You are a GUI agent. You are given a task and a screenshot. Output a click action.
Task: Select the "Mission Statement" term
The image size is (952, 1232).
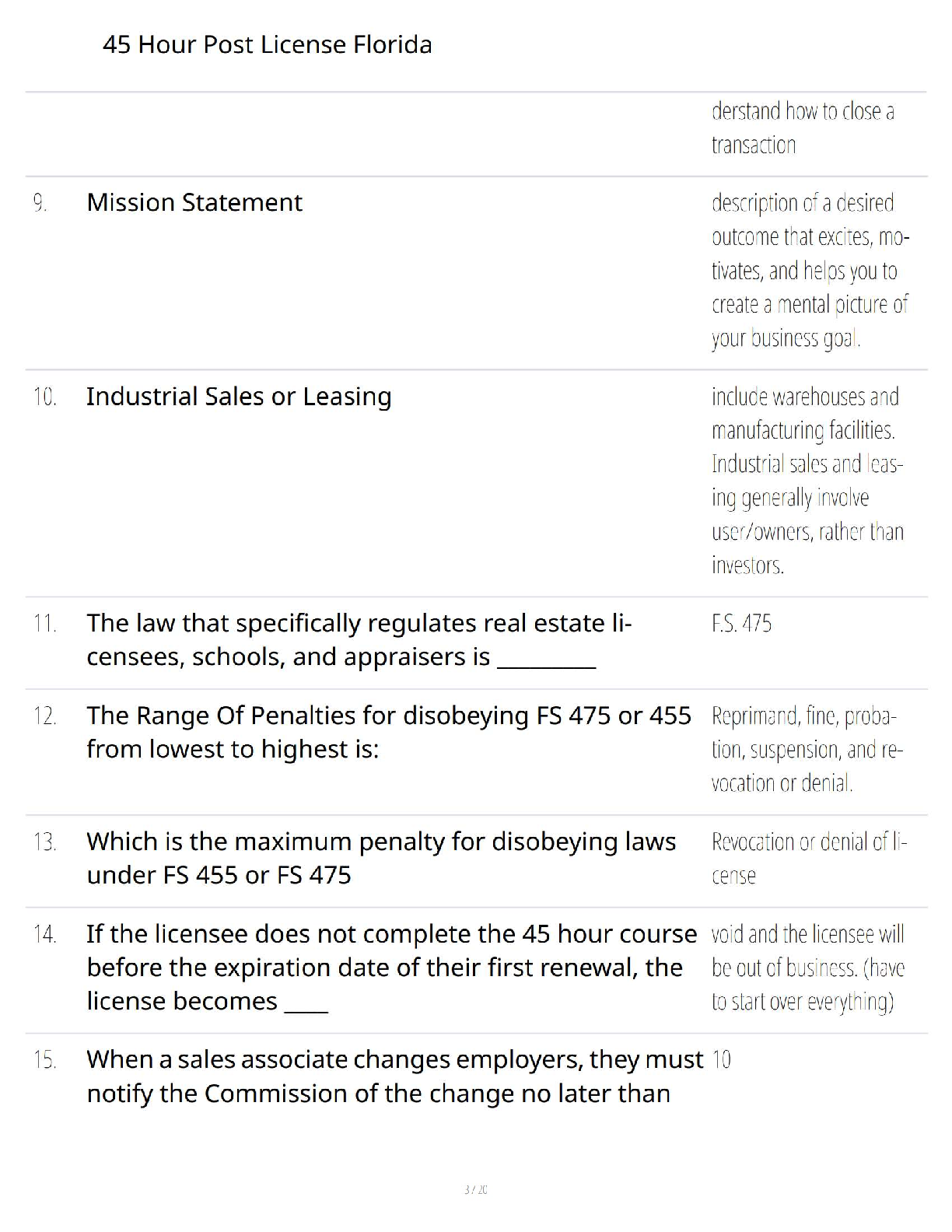194,202
